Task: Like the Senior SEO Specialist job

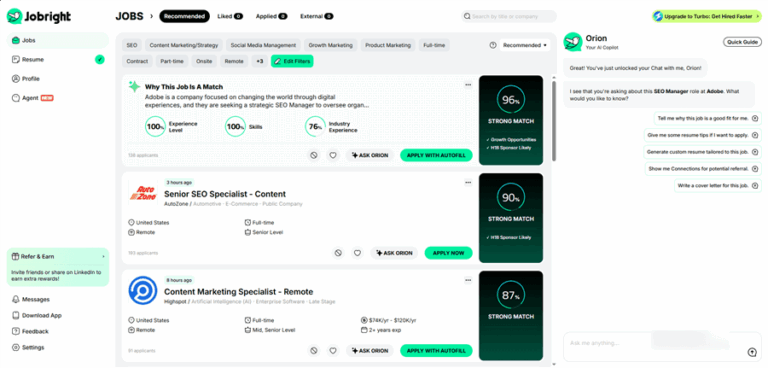Action: [x=358, y=253]
